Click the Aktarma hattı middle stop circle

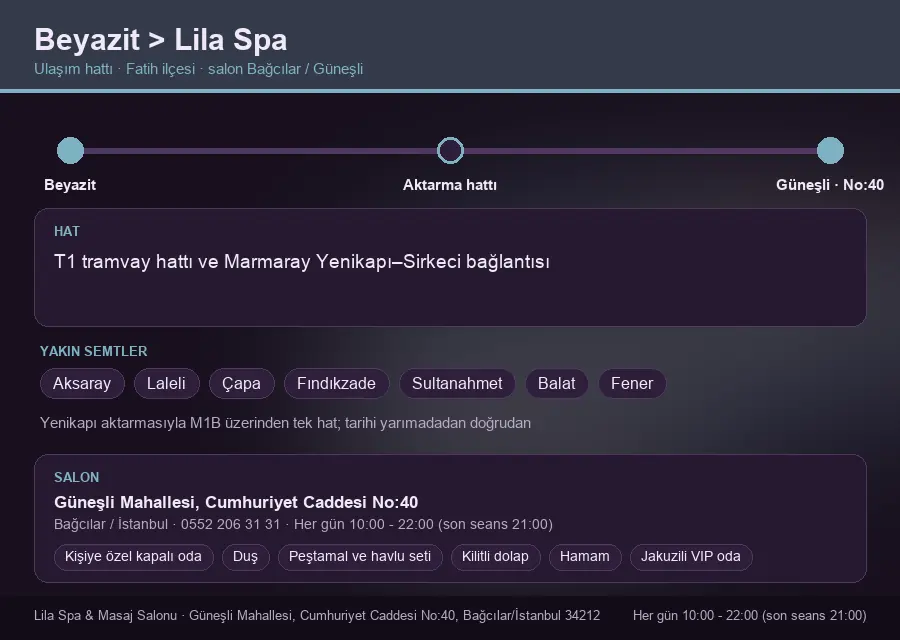[450, 150]
